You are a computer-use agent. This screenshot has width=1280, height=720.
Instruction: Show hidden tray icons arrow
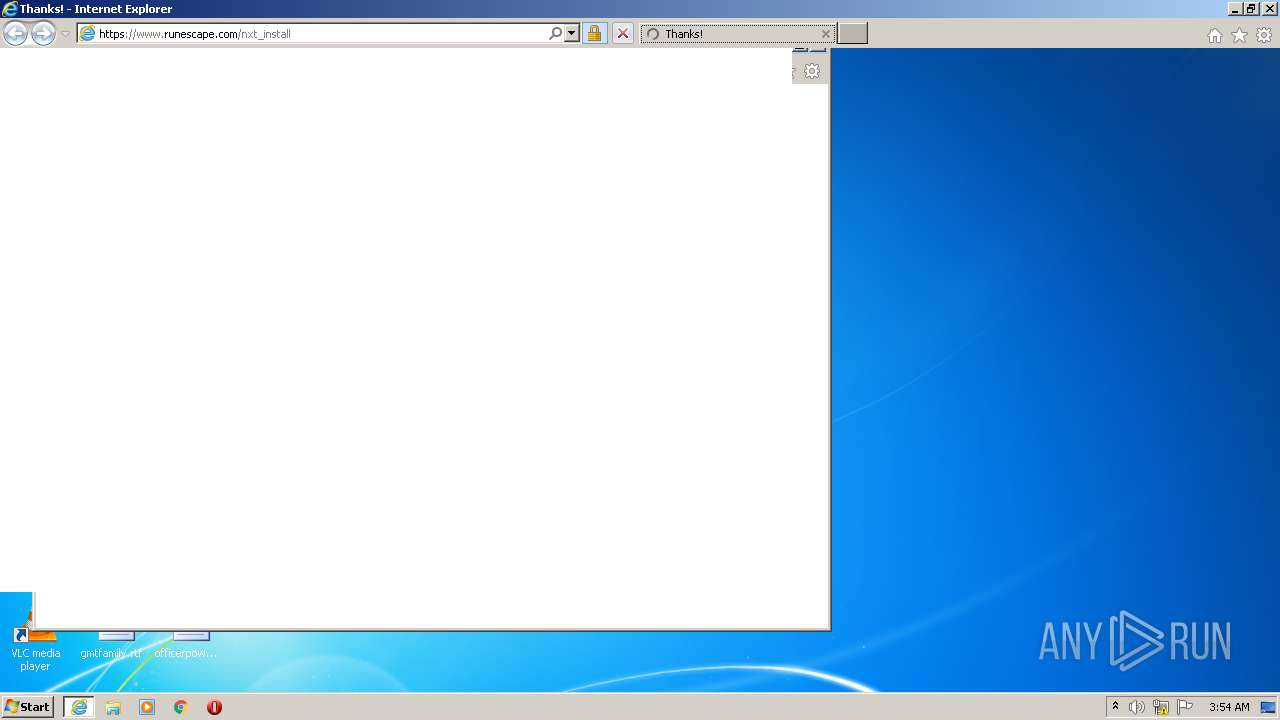click(x=1115, y=707)
